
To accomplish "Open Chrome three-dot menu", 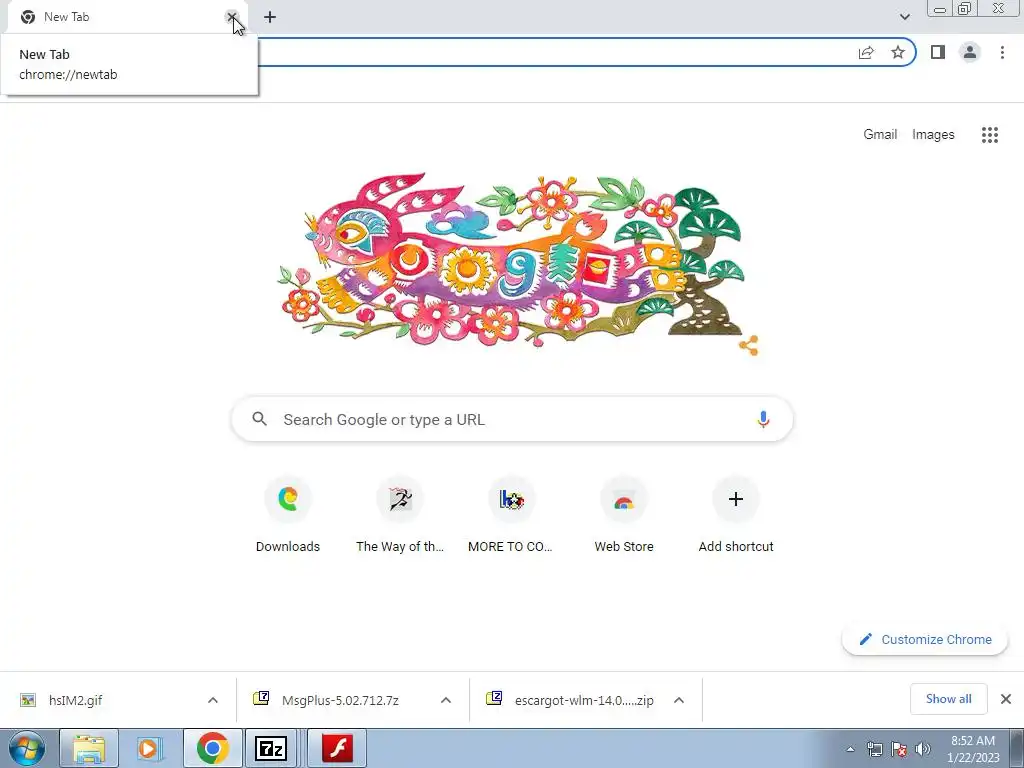I will click(1002, 52).
